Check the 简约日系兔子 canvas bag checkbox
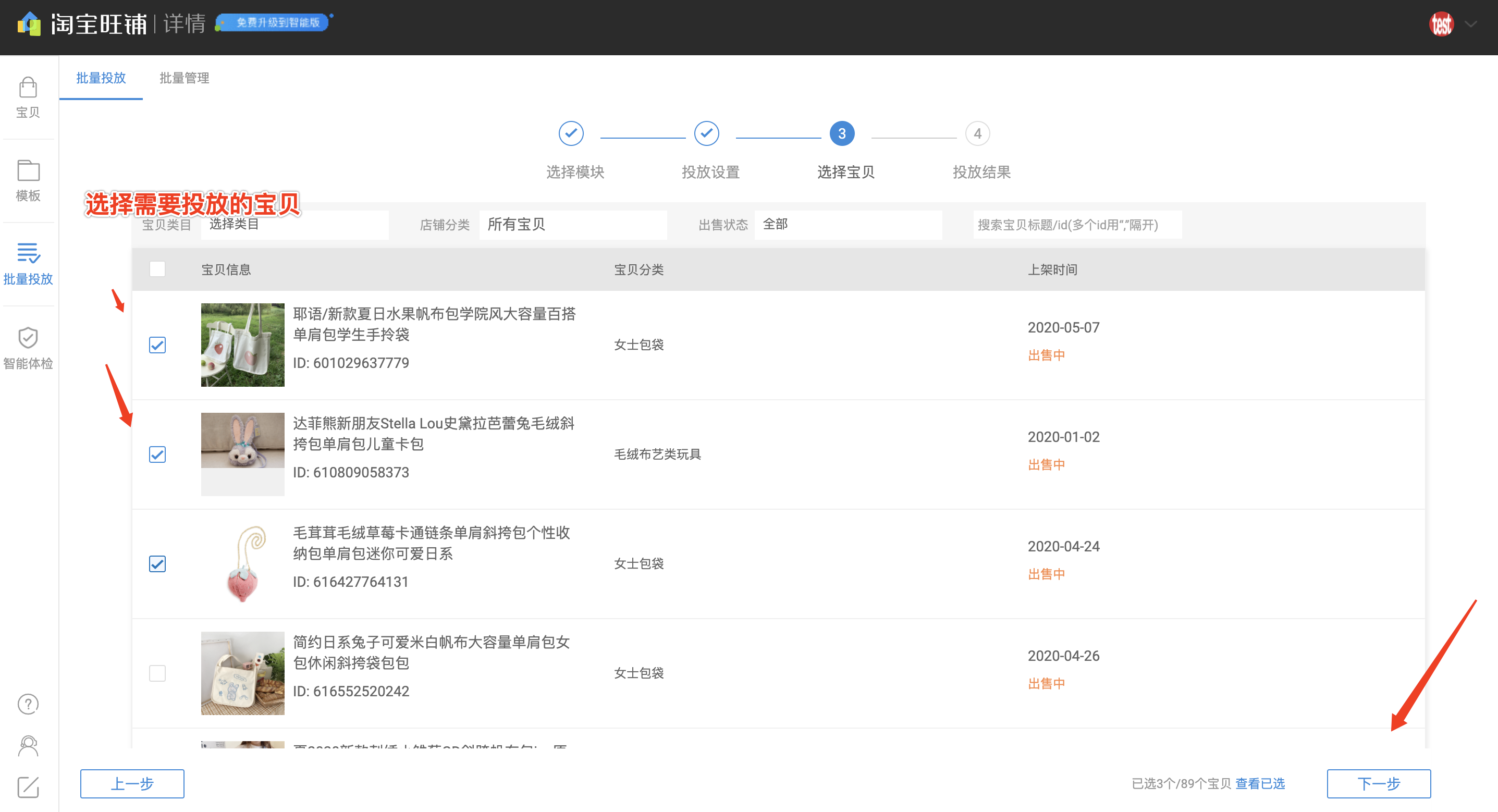The height and width of the screenshot is (812, 1498). (x=157, y=673)
